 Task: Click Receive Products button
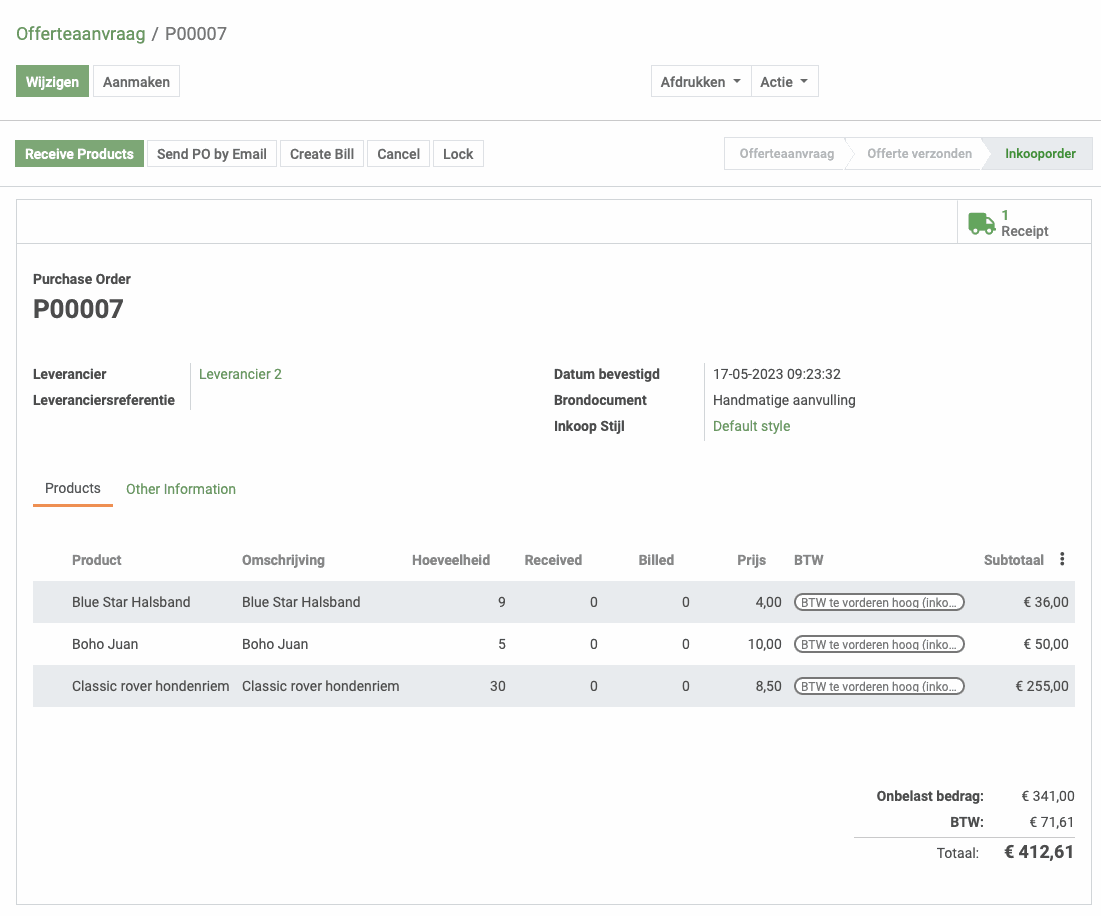point(79,154)
